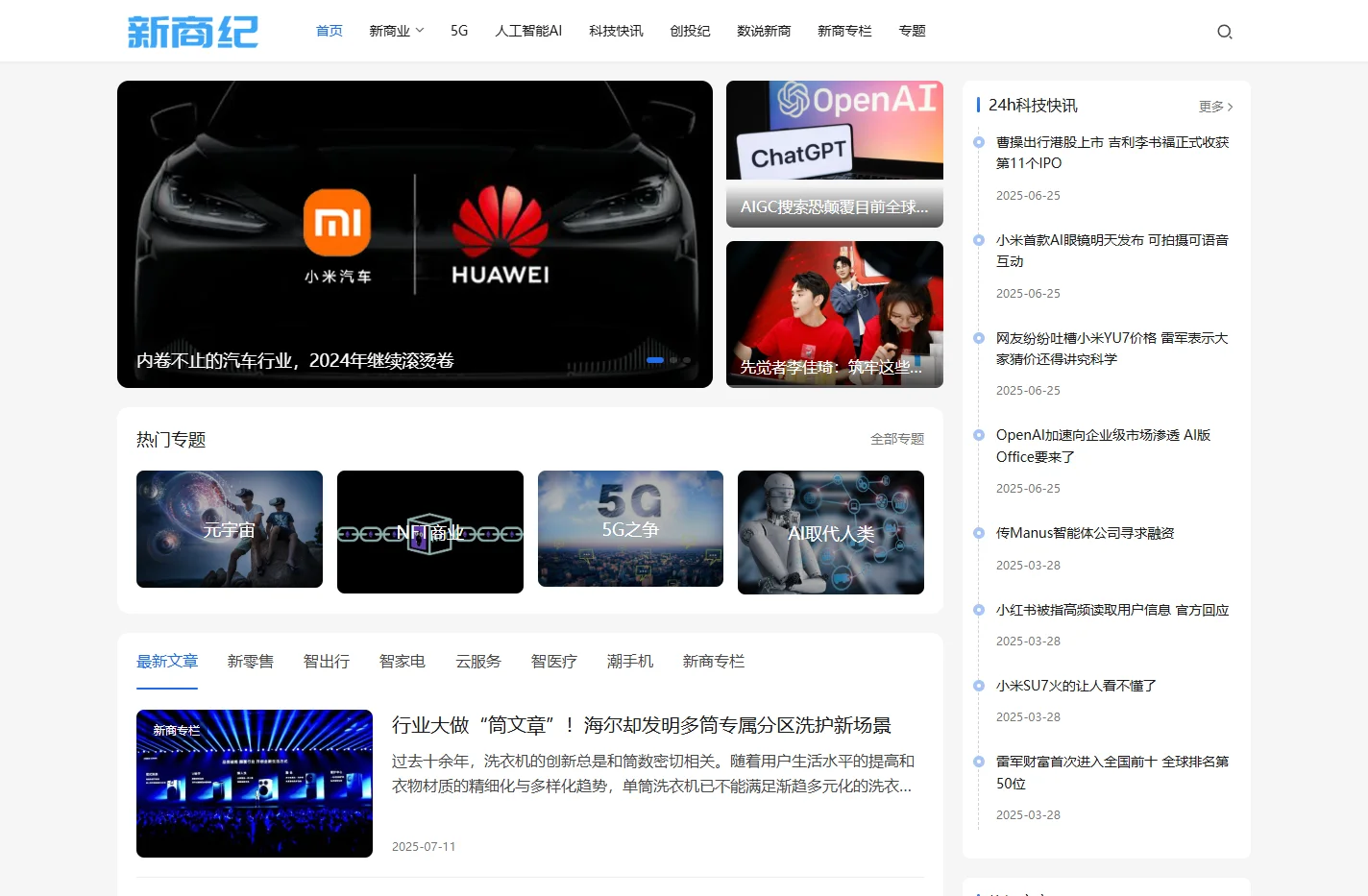Switch to the 潮手机 tab
The image size is (1368, 896).
(x=630, y=661)
